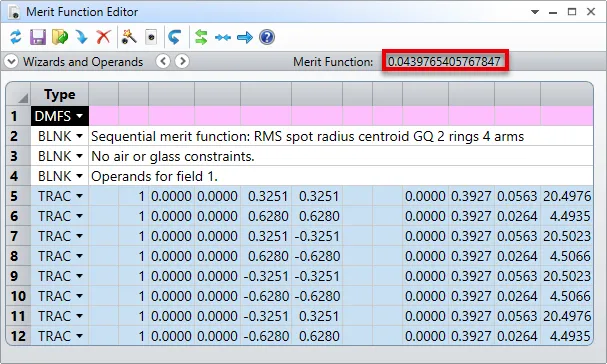Click the green double-arrows Update icon
607x364 pixels.
click(x=201, y=37)
